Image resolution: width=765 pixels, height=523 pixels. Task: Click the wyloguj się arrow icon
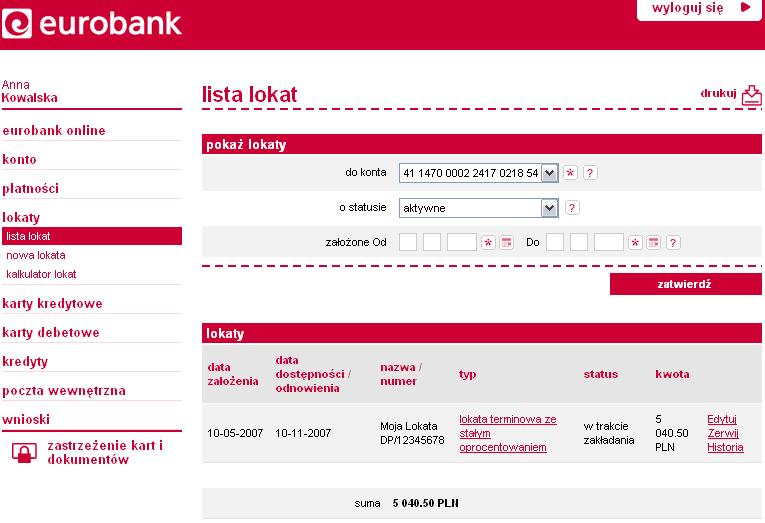745,7
